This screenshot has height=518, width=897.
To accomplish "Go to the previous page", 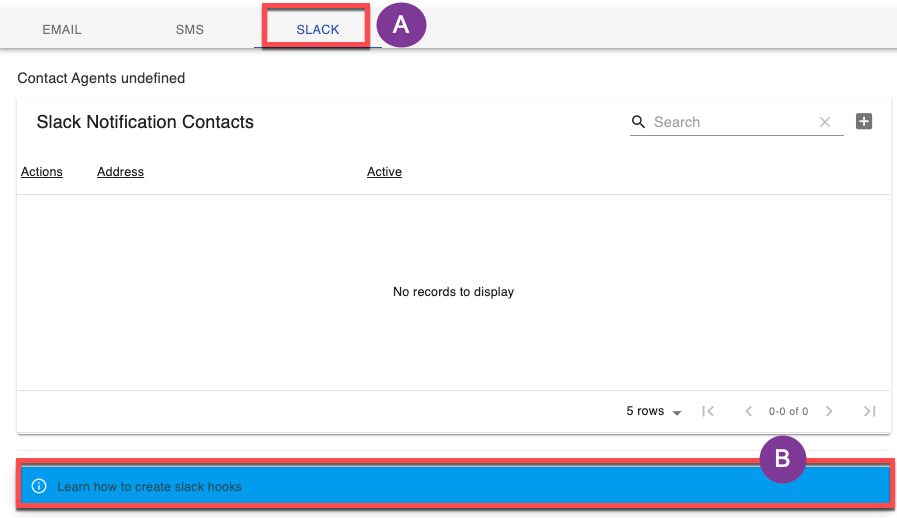I will (x=748, y=412).
